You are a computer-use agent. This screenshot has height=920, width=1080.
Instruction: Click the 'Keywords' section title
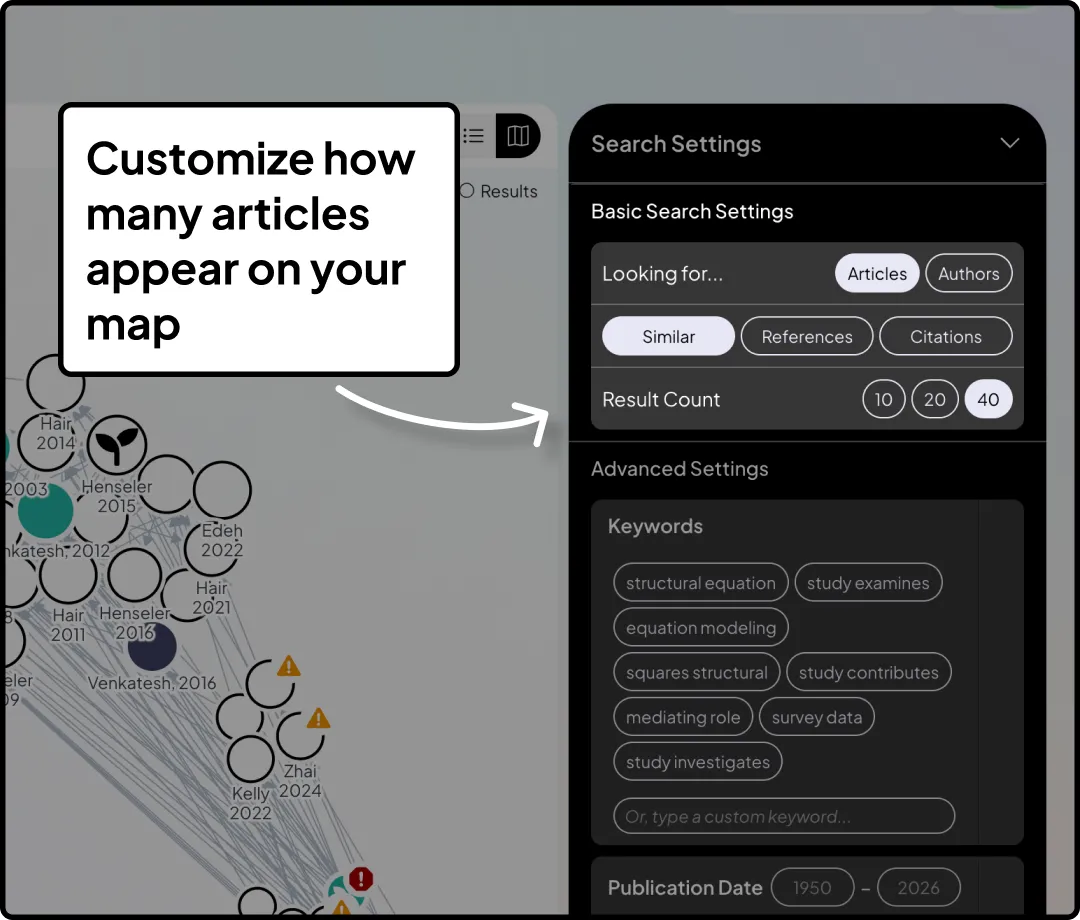click(x=655, y=526)
